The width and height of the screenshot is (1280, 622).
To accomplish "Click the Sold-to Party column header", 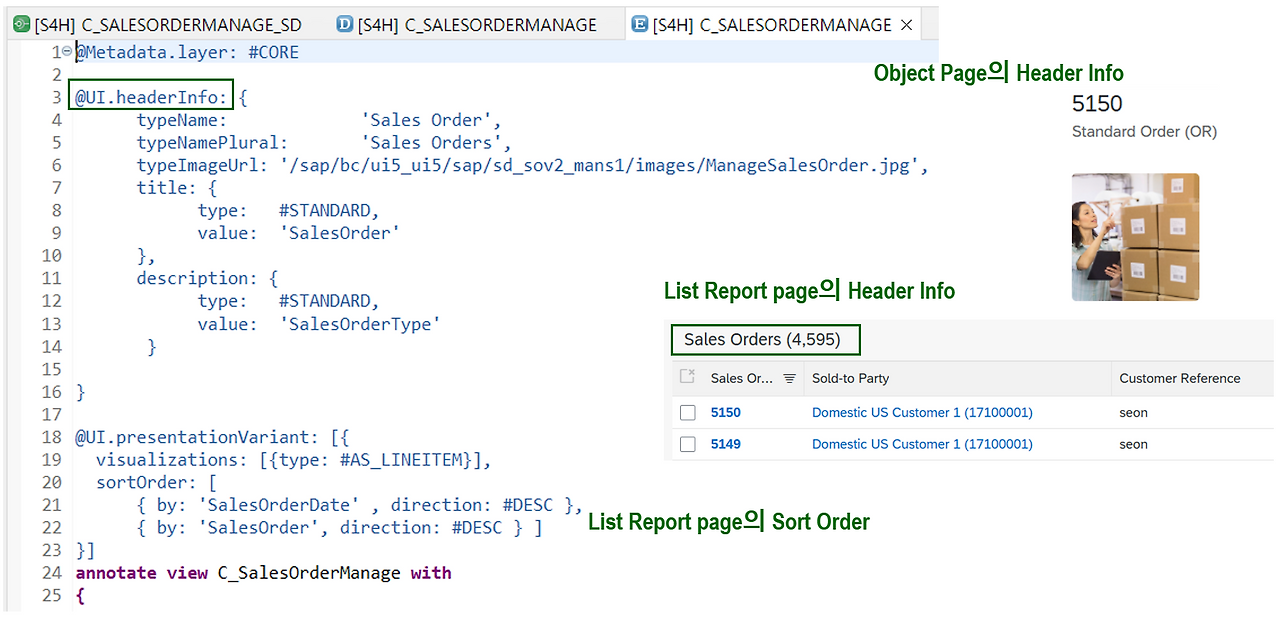I will pos(850,378).
